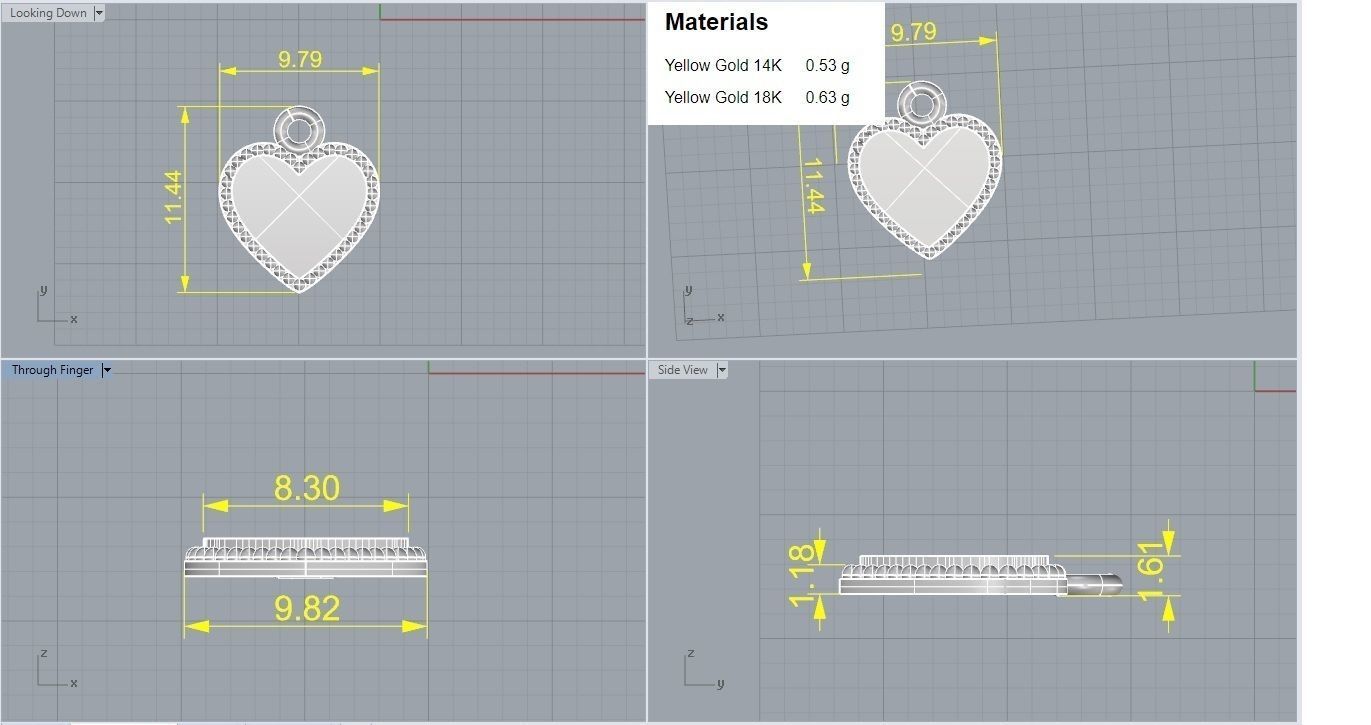This screenshot has height=725, width=1371.
Task: Click the Looking Down viewport title
Action: (48, 13)
